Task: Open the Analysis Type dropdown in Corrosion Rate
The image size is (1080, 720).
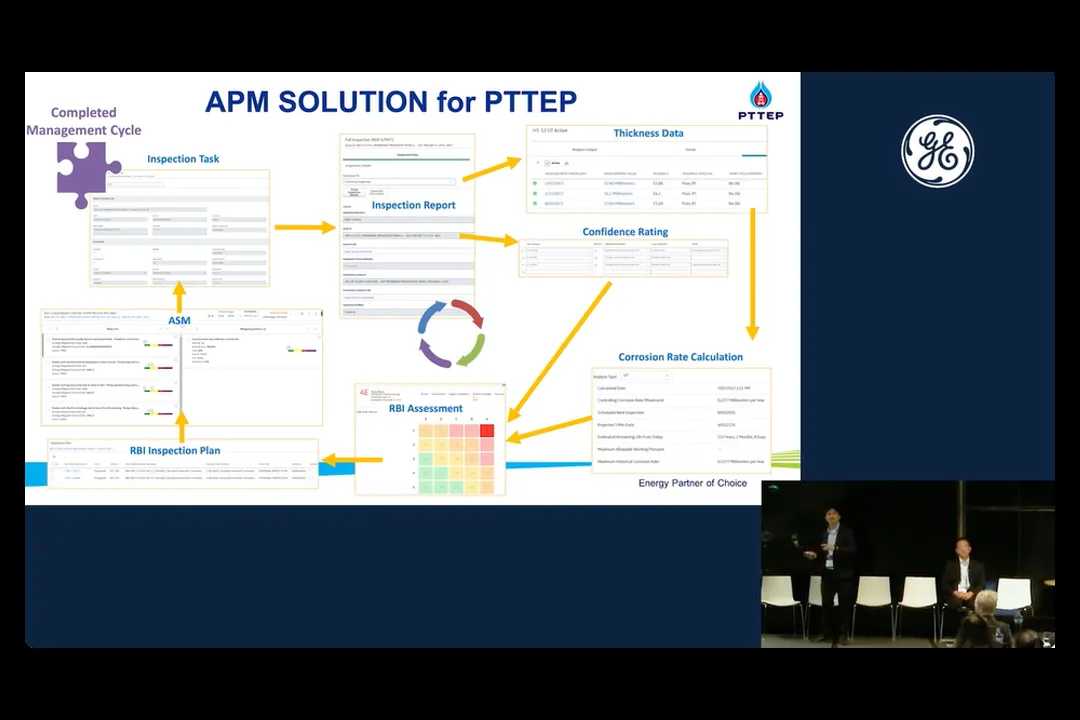Action: pyautogui.click(x=645, y=376)
